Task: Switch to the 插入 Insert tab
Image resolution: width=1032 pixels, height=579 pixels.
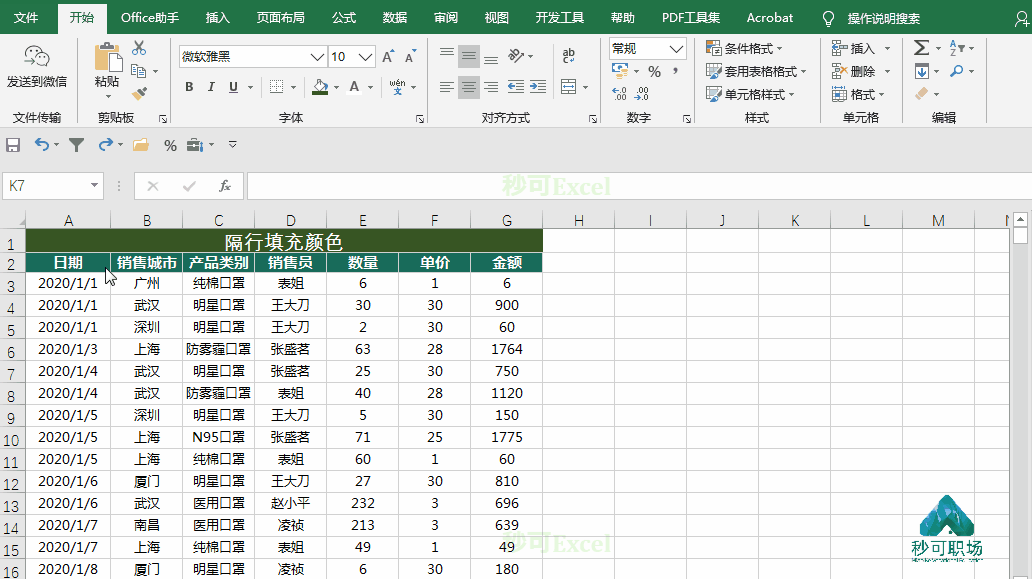Action: click(217, 18)
